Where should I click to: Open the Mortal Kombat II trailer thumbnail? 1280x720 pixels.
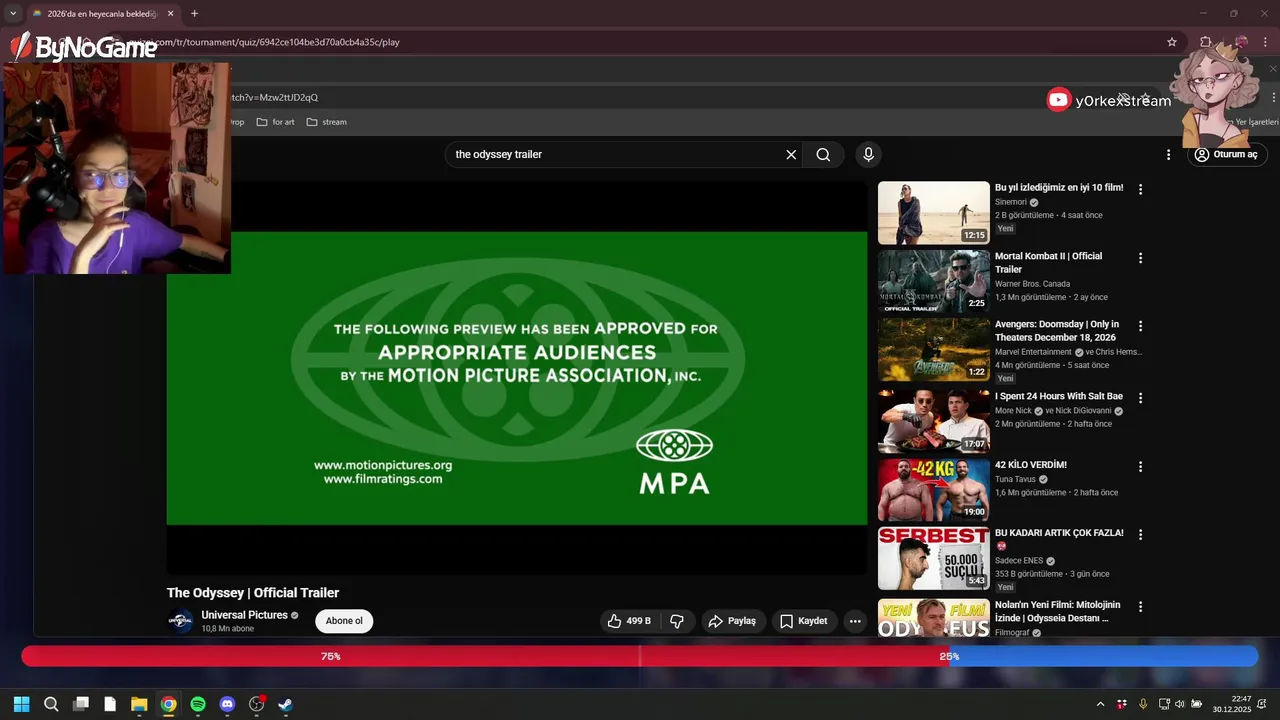click(x=934, y=281)
